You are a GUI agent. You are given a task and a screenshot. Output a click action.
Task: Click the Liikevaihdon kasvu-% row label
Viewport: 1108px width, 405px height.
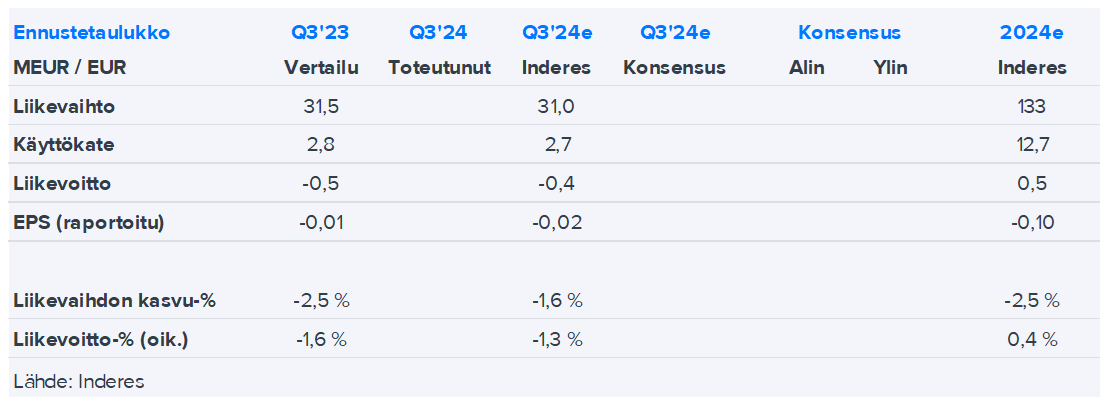(x=115, y=301)
